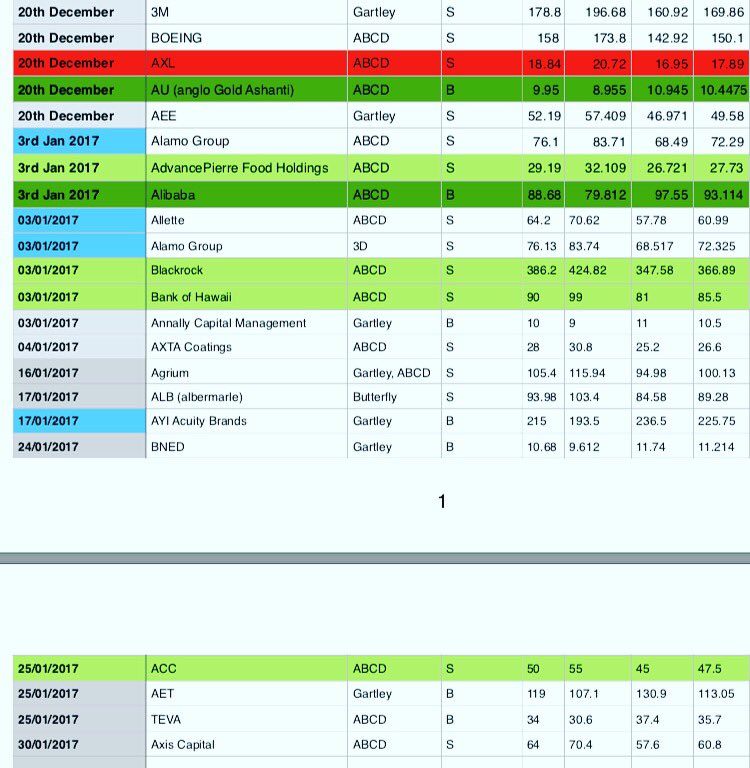Select the AET company cell
This screenshot has width=750, height=768.
[x=246, y=694]
